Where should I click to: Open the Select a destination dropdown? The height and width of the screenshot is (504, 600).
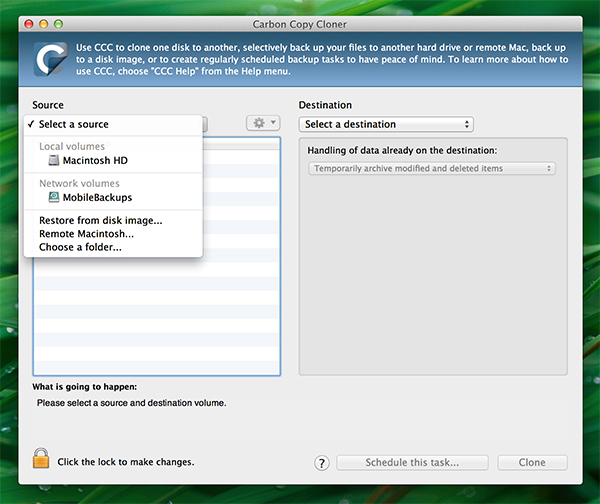tap(386, 124)
